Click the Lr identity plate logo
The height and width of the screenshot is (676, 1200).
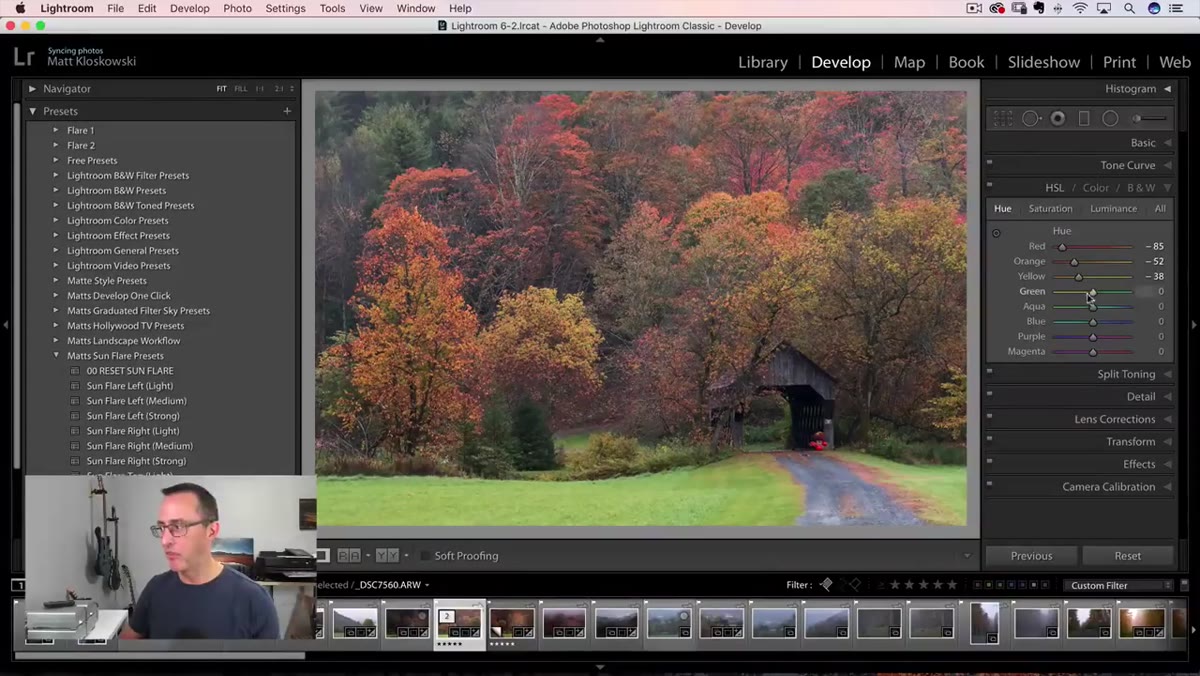pos(25,57)
